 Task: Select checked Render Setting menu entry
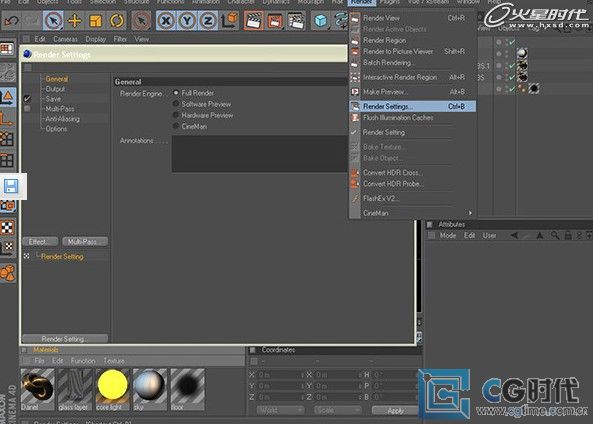click(383, 132)
